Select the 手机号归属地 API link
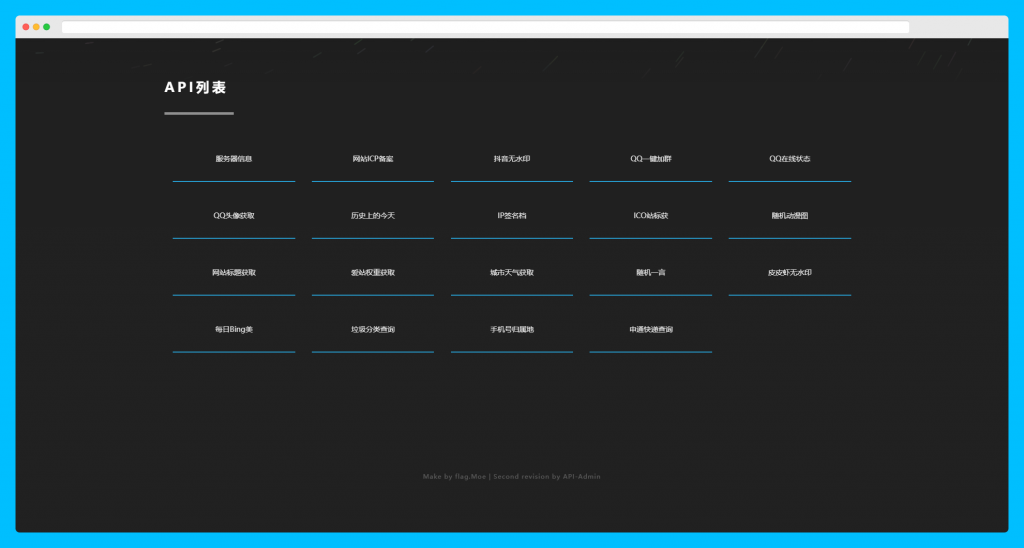 click(x=512, y=329)
